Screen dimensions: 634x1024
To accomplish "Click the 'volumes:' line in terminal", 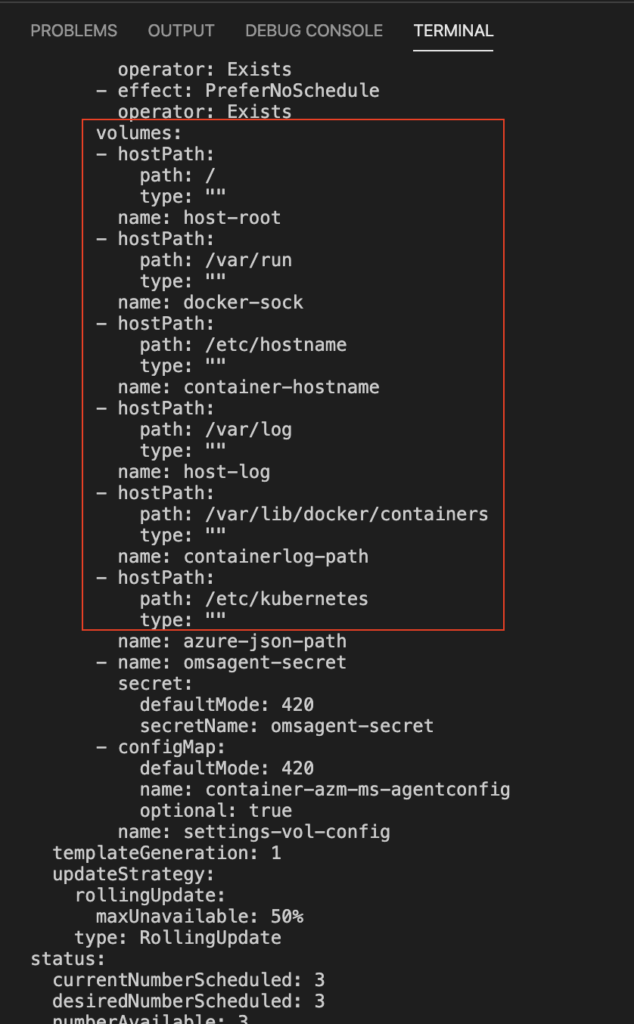I will 138,133.
